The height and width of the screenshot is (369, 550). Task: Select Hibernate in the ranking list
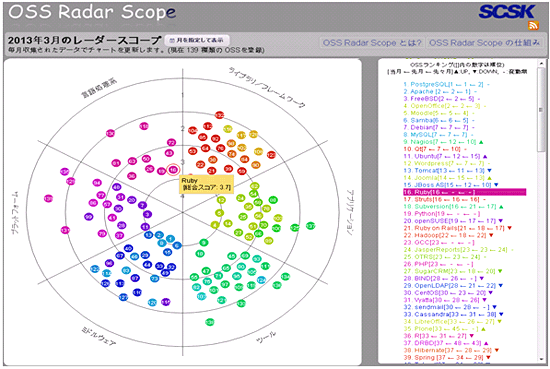tap(451, 350)
